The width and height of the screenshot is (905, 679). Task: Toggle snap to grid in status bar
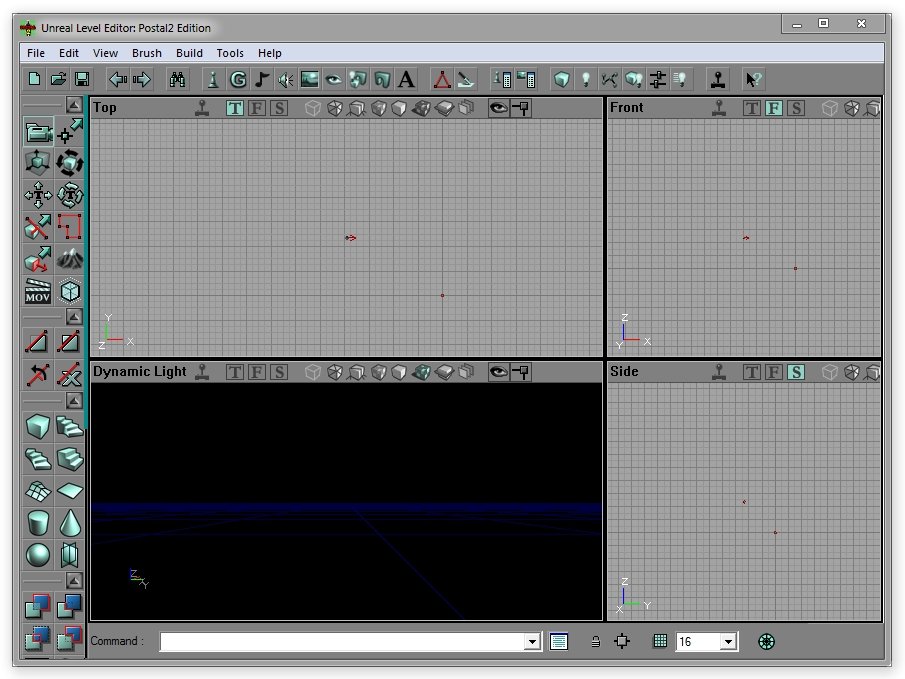pos(660,641)
